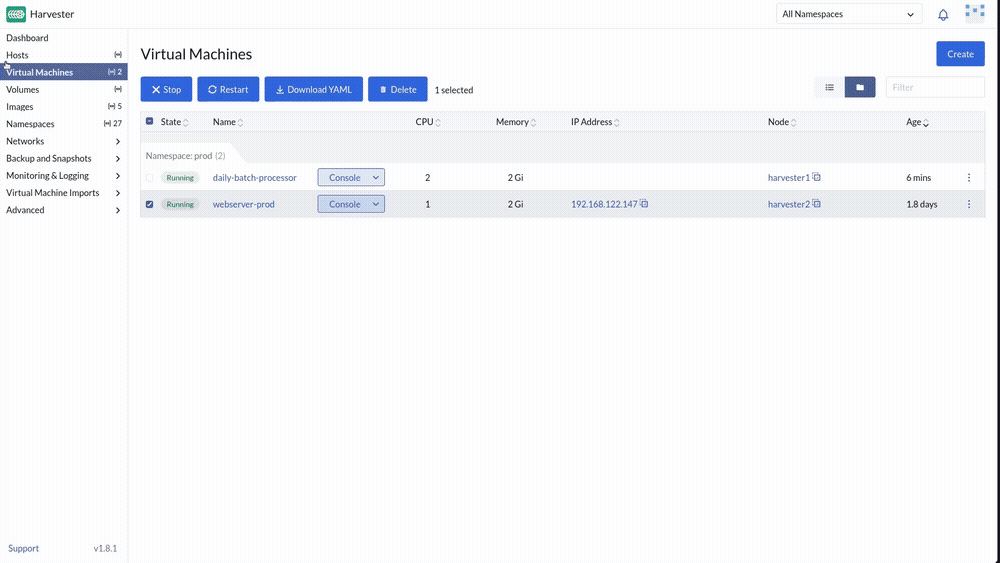This screenshot has height=563, width=1000.
Task: Open the Support link
Action: [24, 548]
